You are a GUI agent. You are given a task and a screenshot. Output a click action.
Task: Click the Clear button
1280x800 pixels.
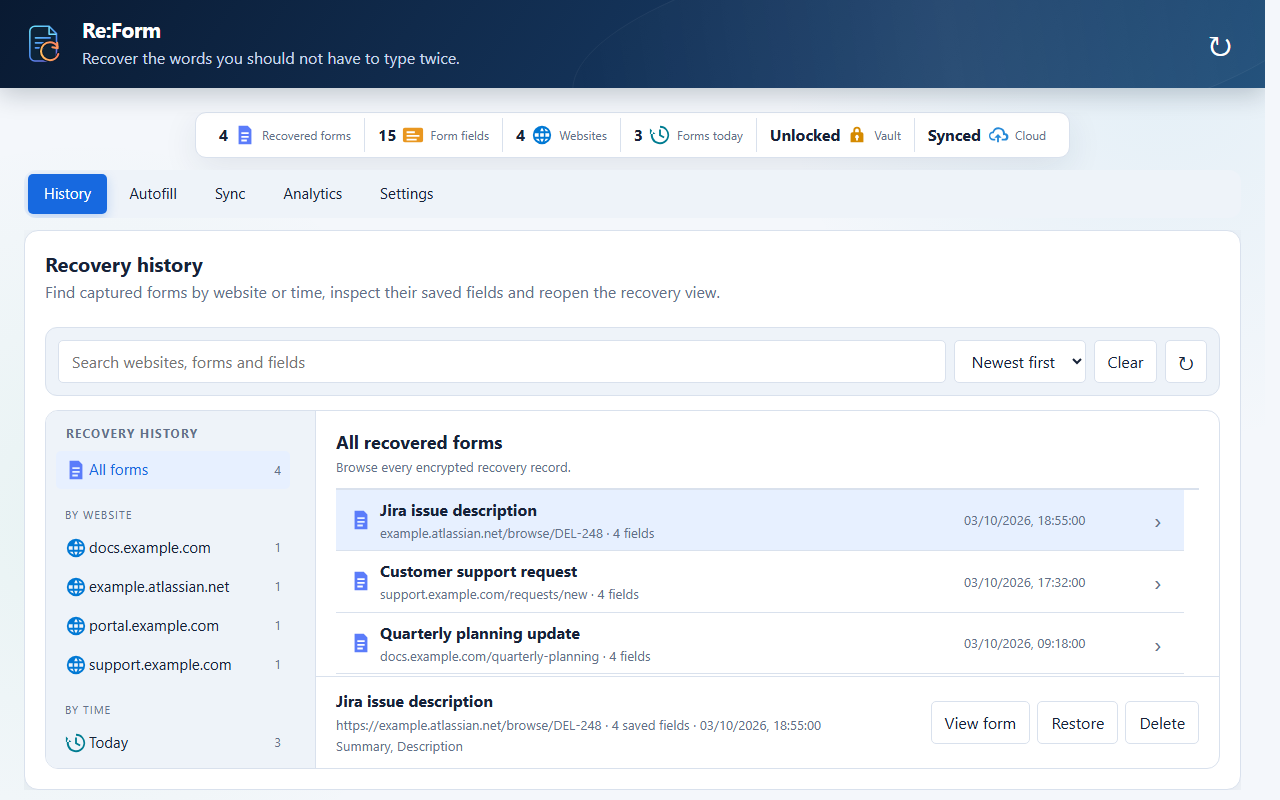tap(1125, 362)
